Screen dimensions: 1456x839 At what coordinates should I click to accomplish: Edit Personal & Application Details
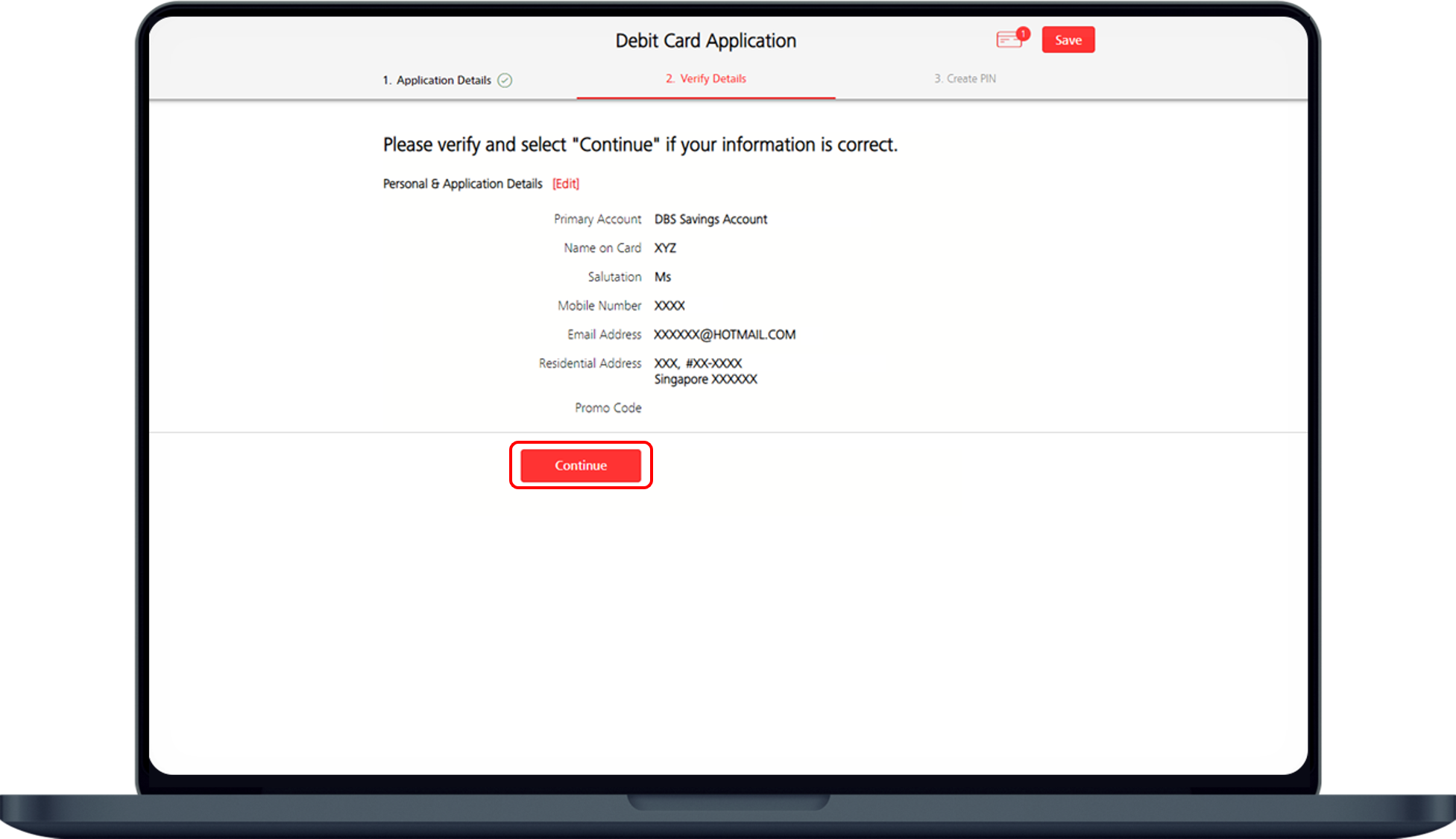click(564, 183)
